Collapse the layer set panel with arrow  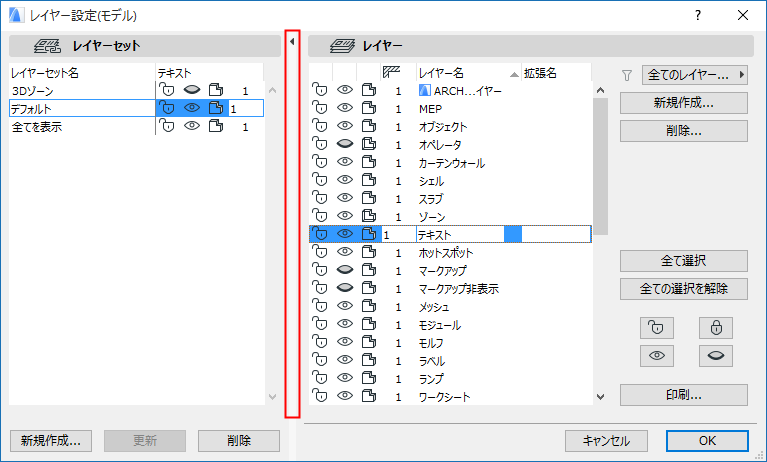(292, 42)
